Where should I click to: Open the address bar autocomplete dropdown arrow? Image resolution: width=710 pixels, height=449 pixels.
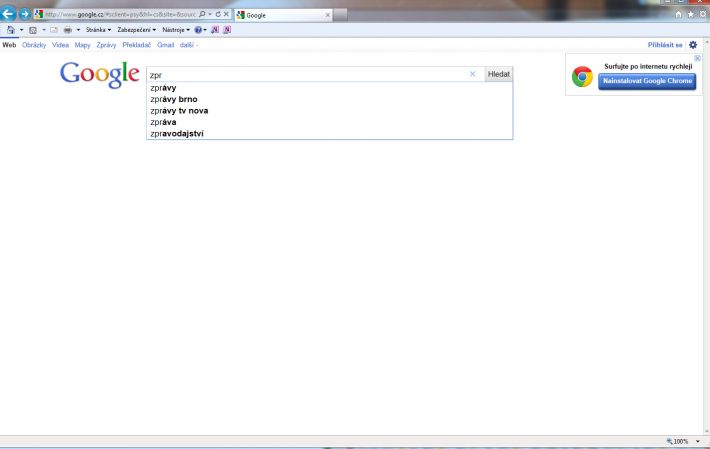pos(210,14)
